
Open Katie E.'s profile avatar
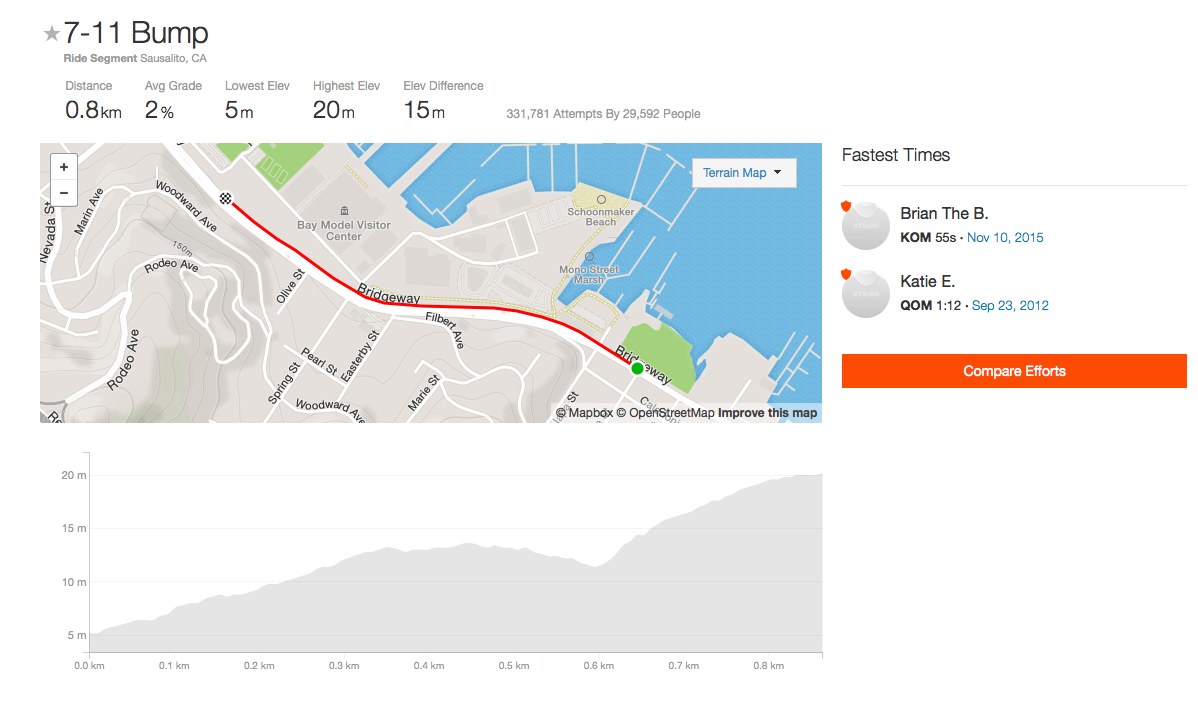click(x=865, y=293)
